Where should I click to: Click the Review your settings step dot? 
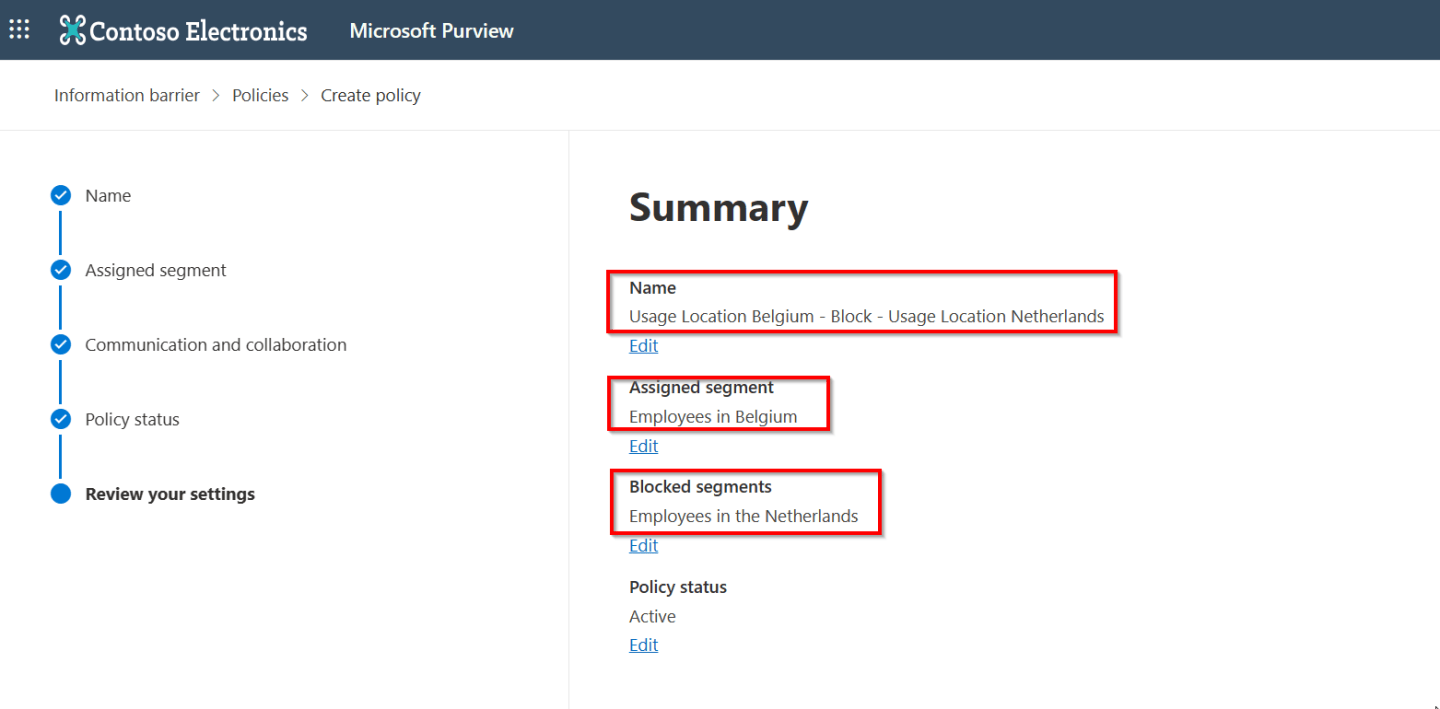61,493
